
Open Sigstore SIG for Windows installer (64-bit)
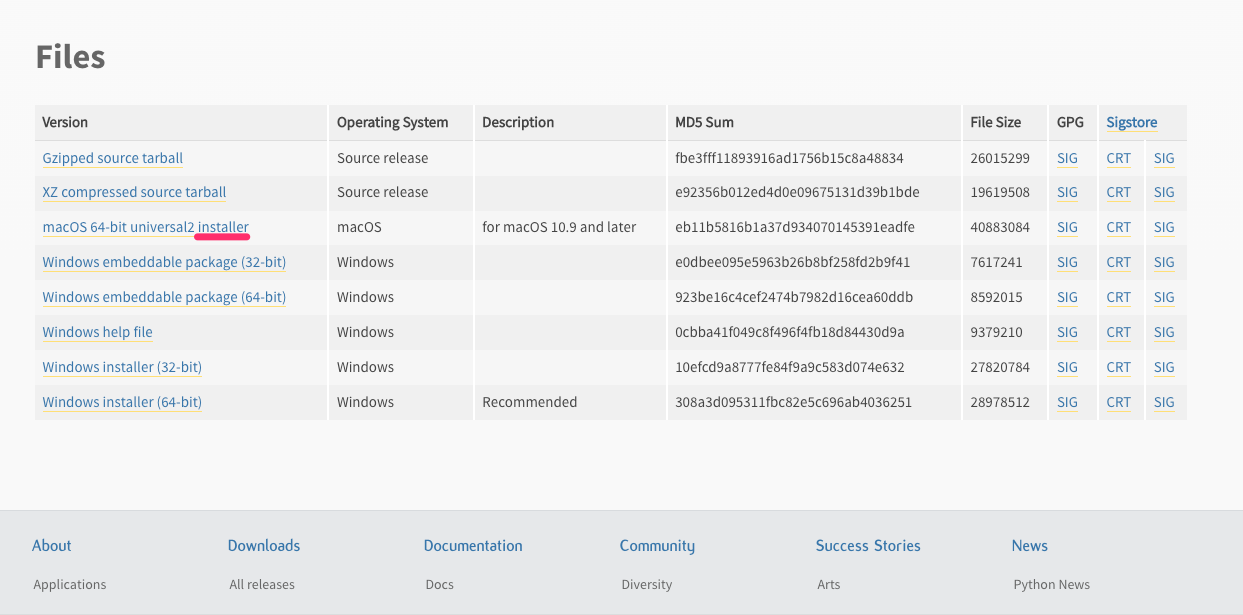tap(1164, 402)
